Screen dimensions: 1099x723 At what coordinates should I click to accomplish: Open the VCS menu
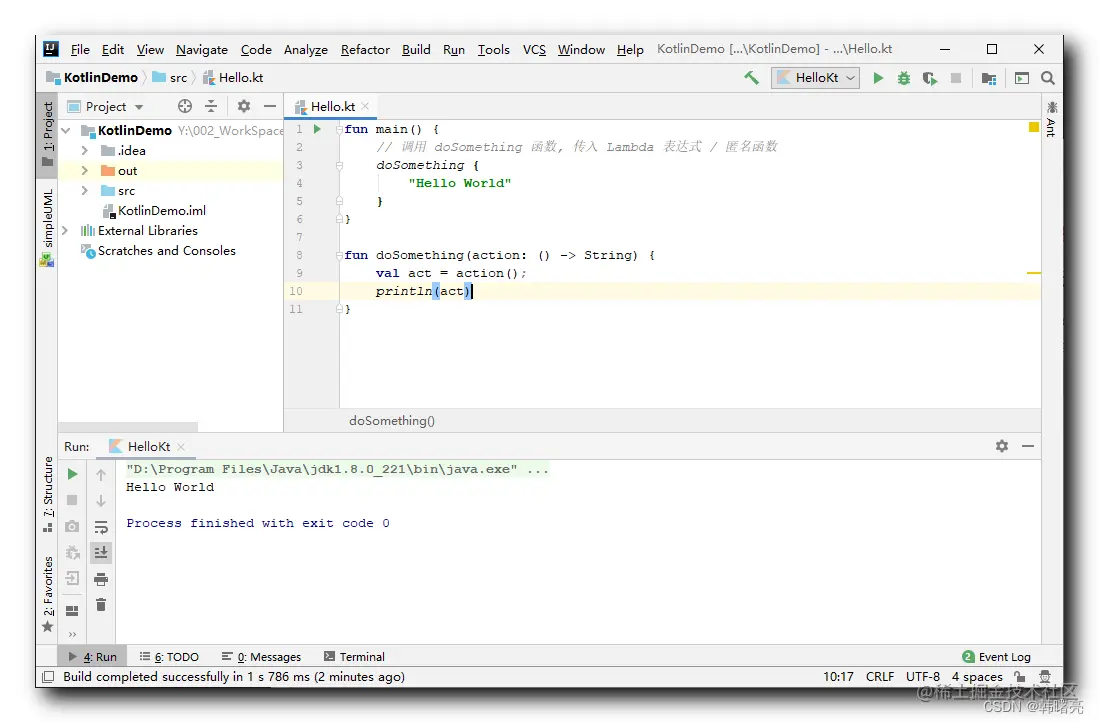(x=534, y=50)
